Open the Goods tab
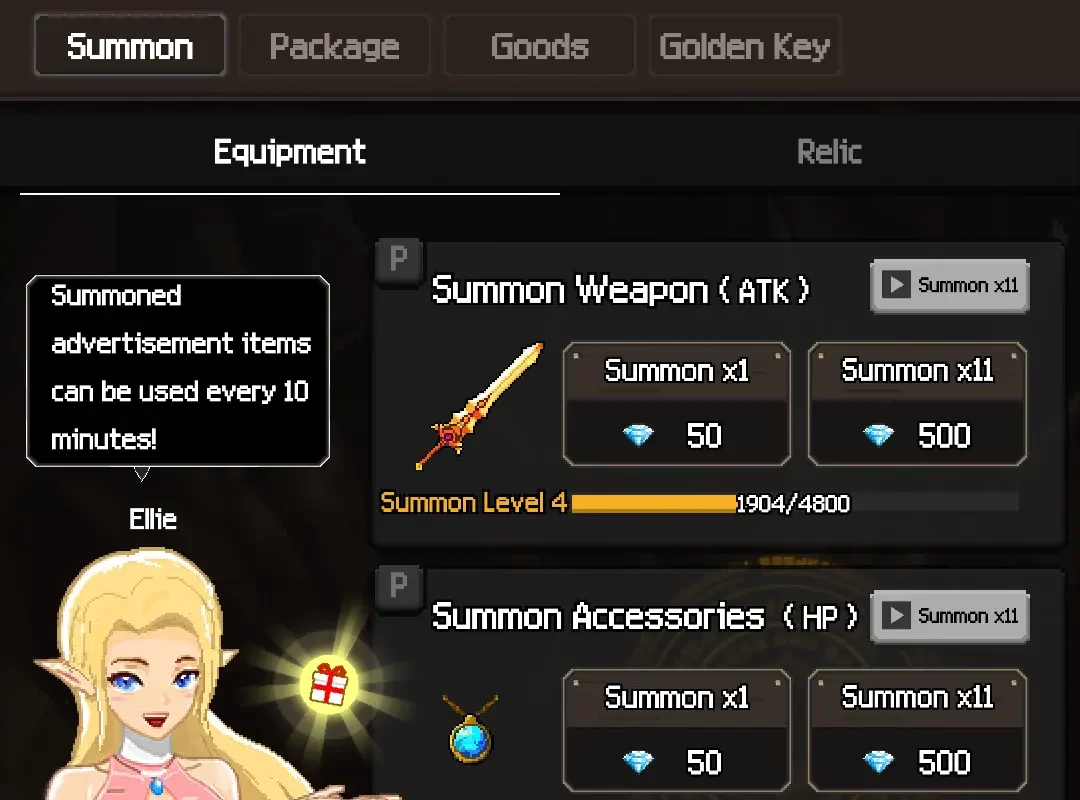1080x800 pixels. 539,45
